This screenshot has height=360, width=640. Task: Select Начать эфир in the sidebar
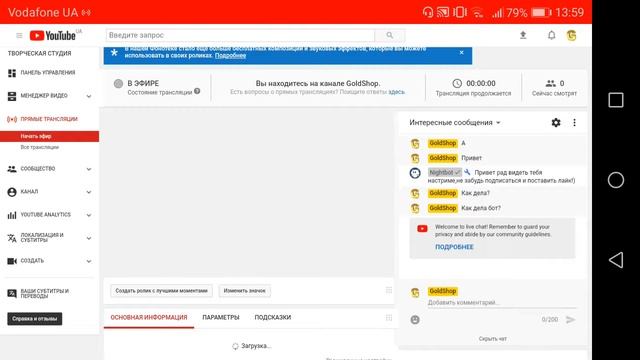[x=49, y=136]
